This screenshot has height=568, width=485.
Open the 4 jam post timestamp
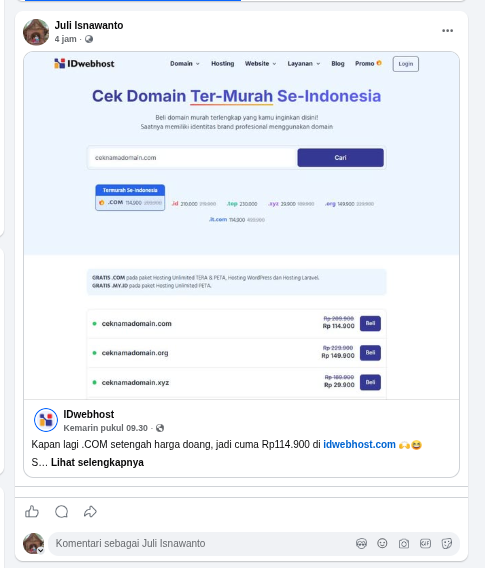(66, 39)
